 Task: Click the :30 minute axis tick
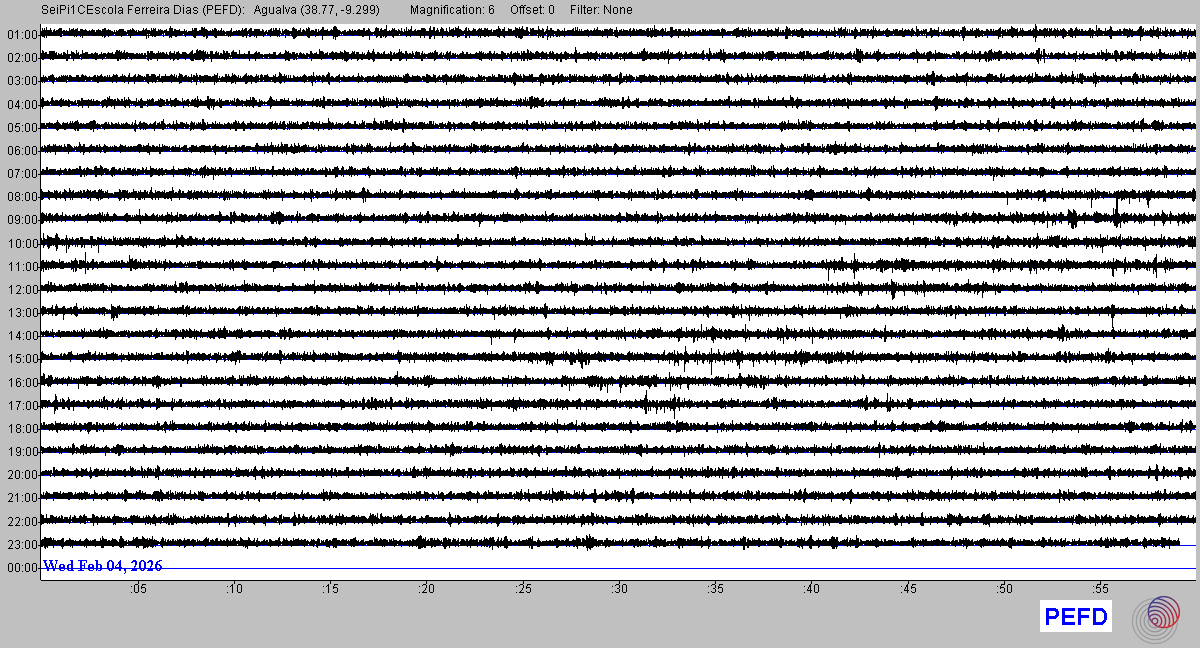[x=619, y=589]
